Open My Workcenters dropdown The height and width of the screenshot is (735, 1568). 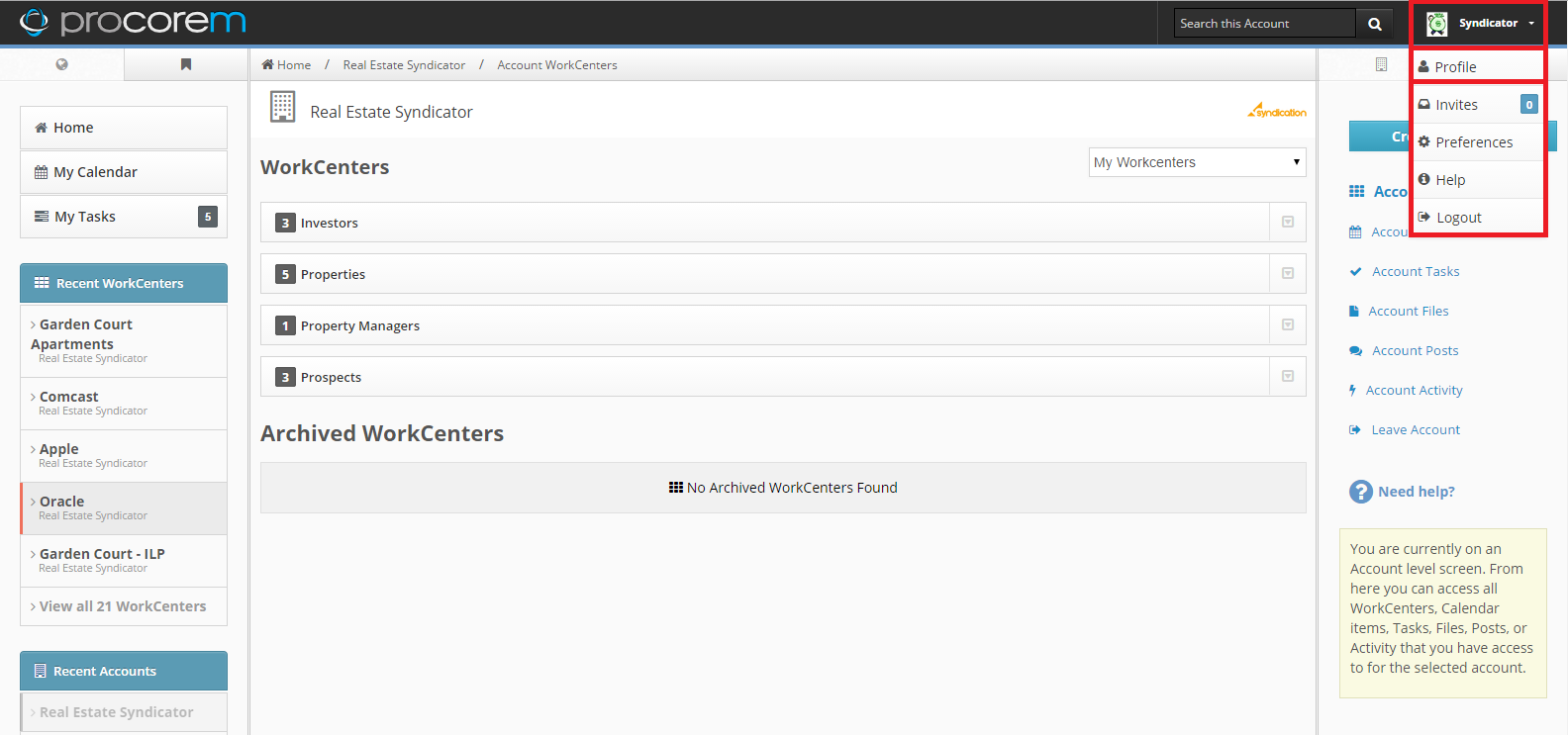pos(1197,162)
